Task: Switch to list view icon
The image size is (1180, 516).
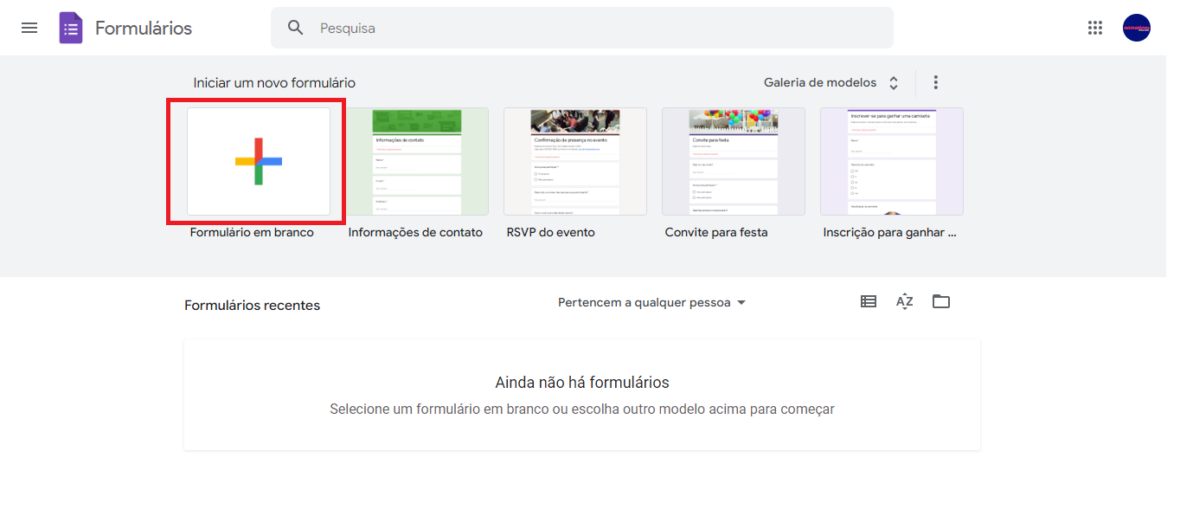Action: click(x=868, y=301)
